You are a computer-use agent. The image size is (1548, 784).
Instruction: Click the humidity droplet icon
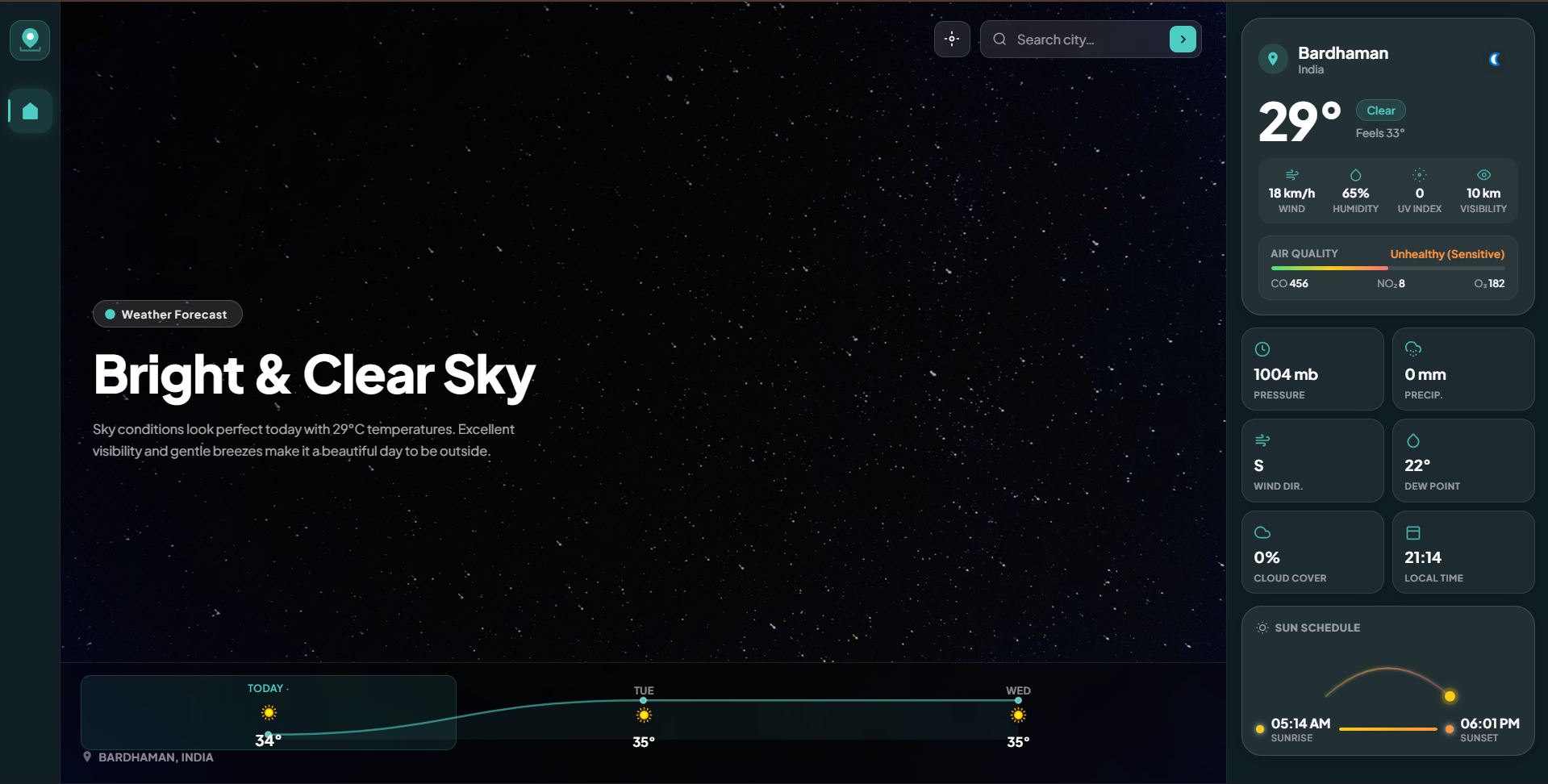coord(1355,174)
